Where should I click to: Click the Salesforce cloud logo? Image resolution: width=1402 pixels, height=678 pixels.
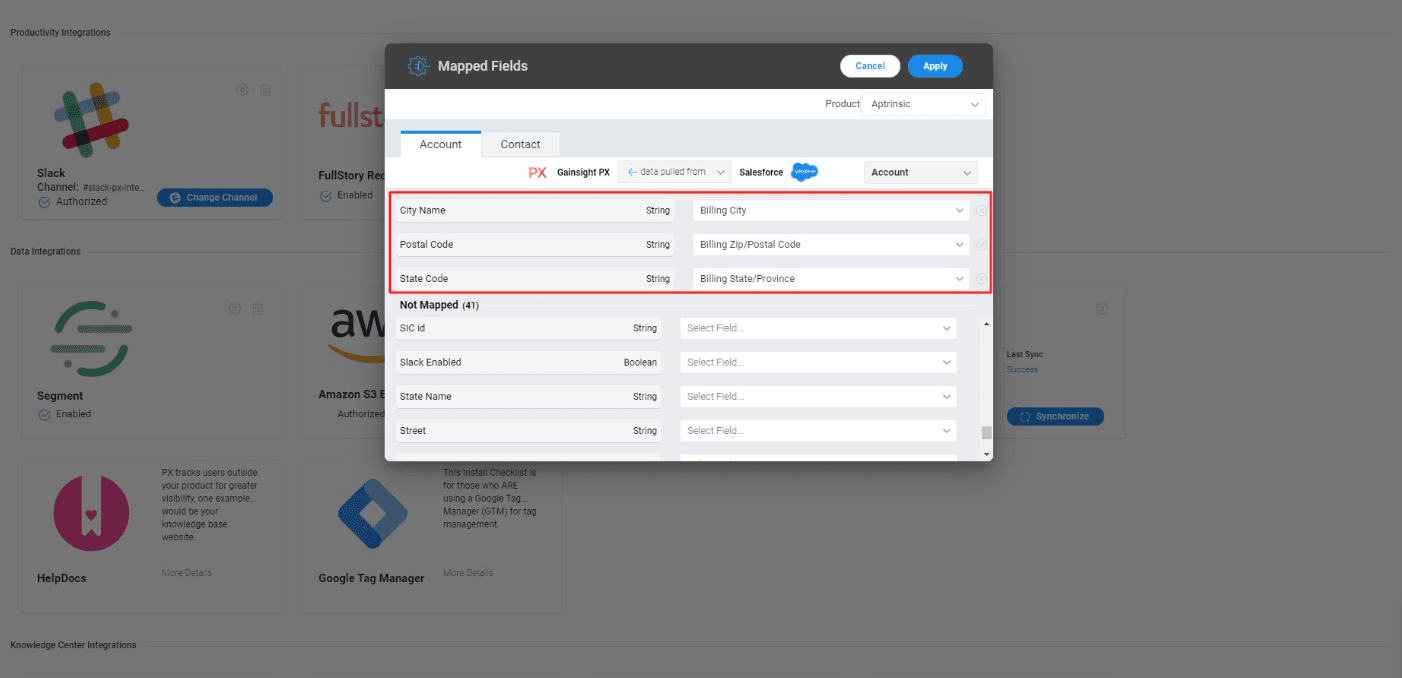click(805, 172)
